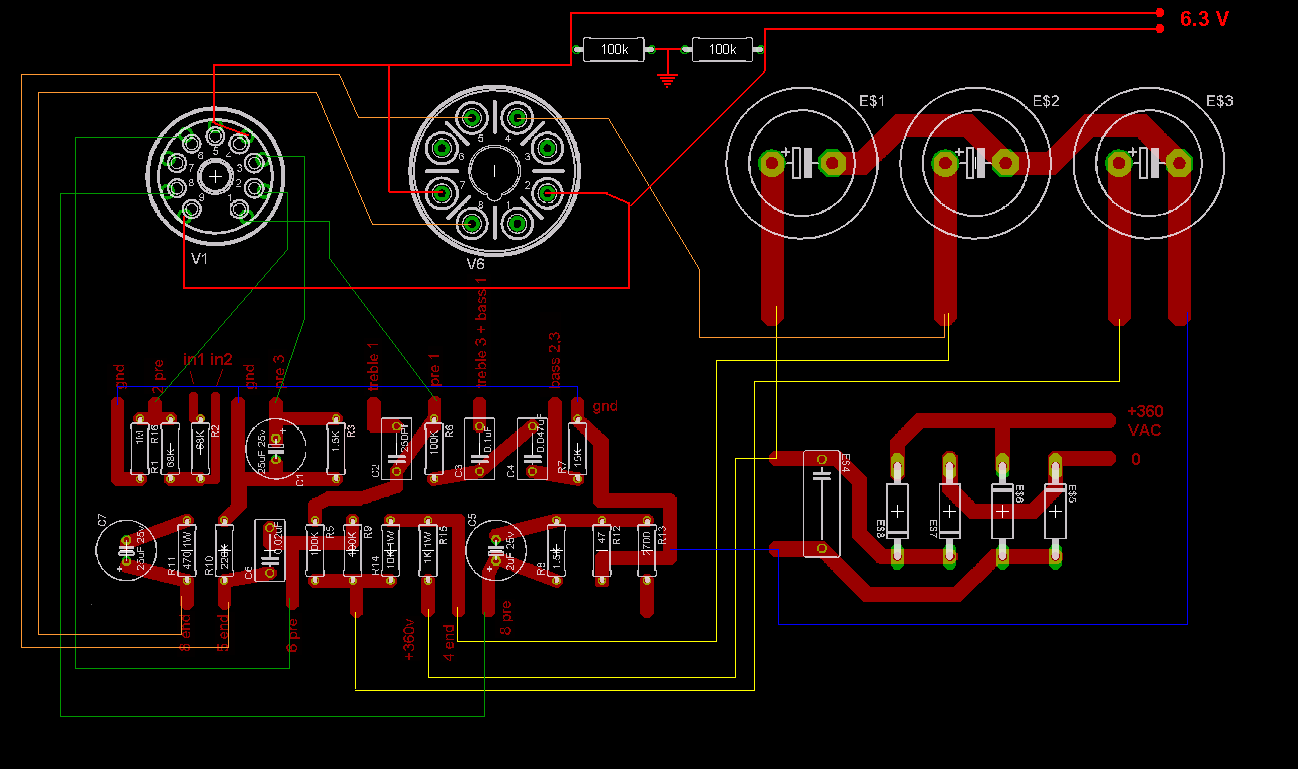Click the 6.3 V label
This screenshot has height=769, width=1298.
tap(1204, 19)
